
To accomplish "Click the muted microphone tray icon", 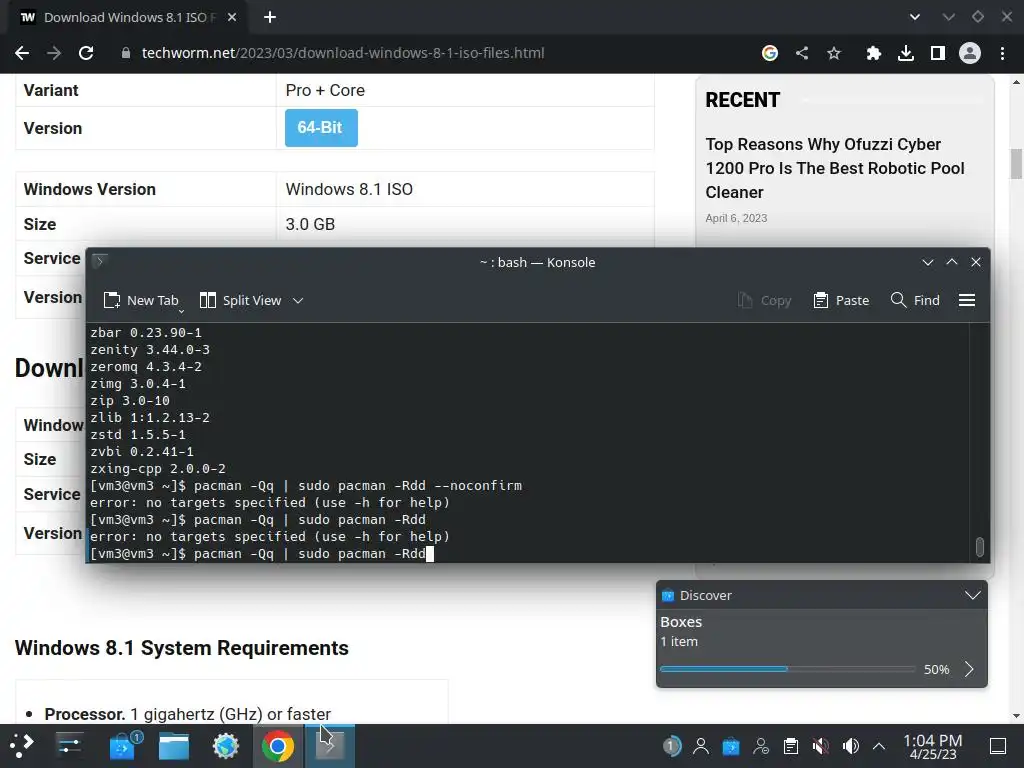I will coord(821,746).
